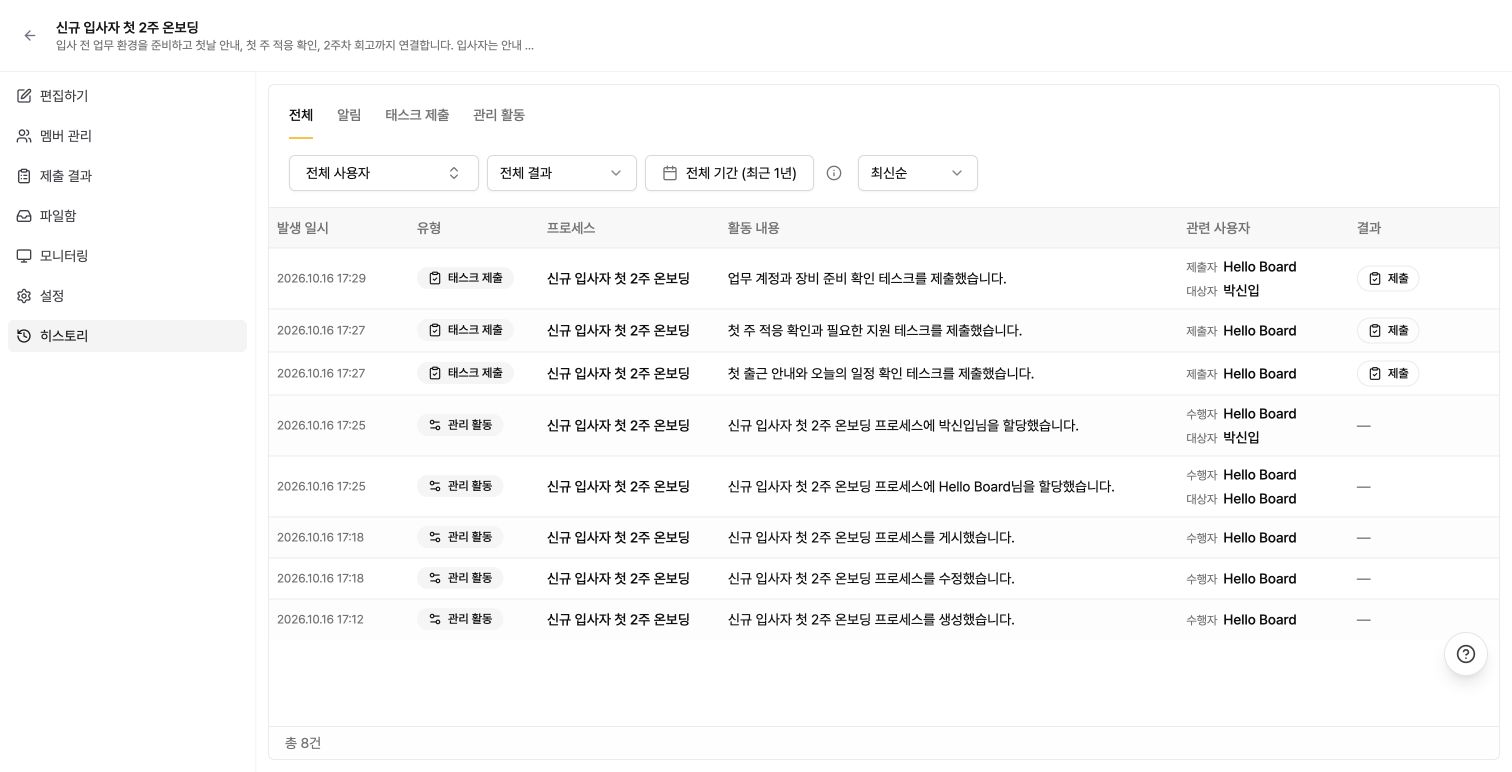Click timestamp 2026.10.16 17:12

pos(320,620)
